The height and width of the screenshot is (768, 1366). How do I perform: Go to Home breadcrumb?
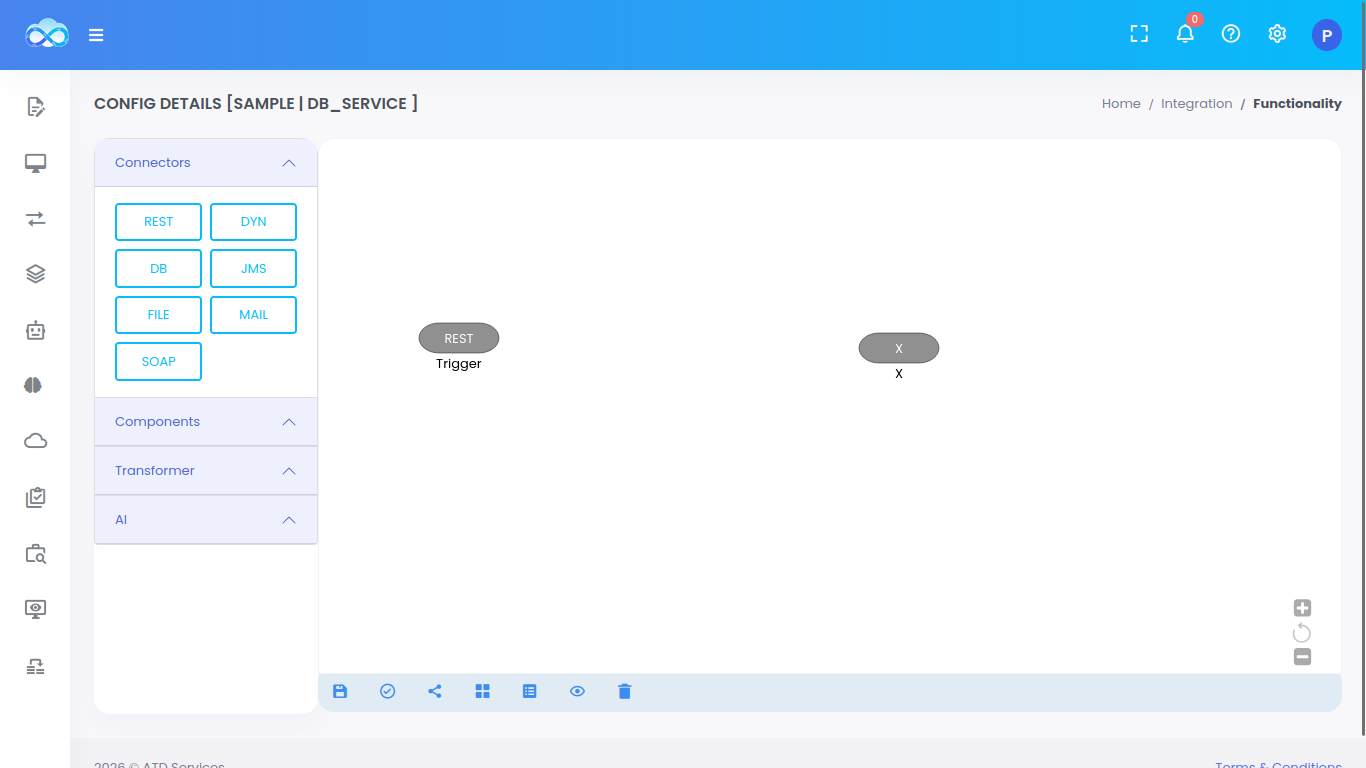click(1121, 104)
